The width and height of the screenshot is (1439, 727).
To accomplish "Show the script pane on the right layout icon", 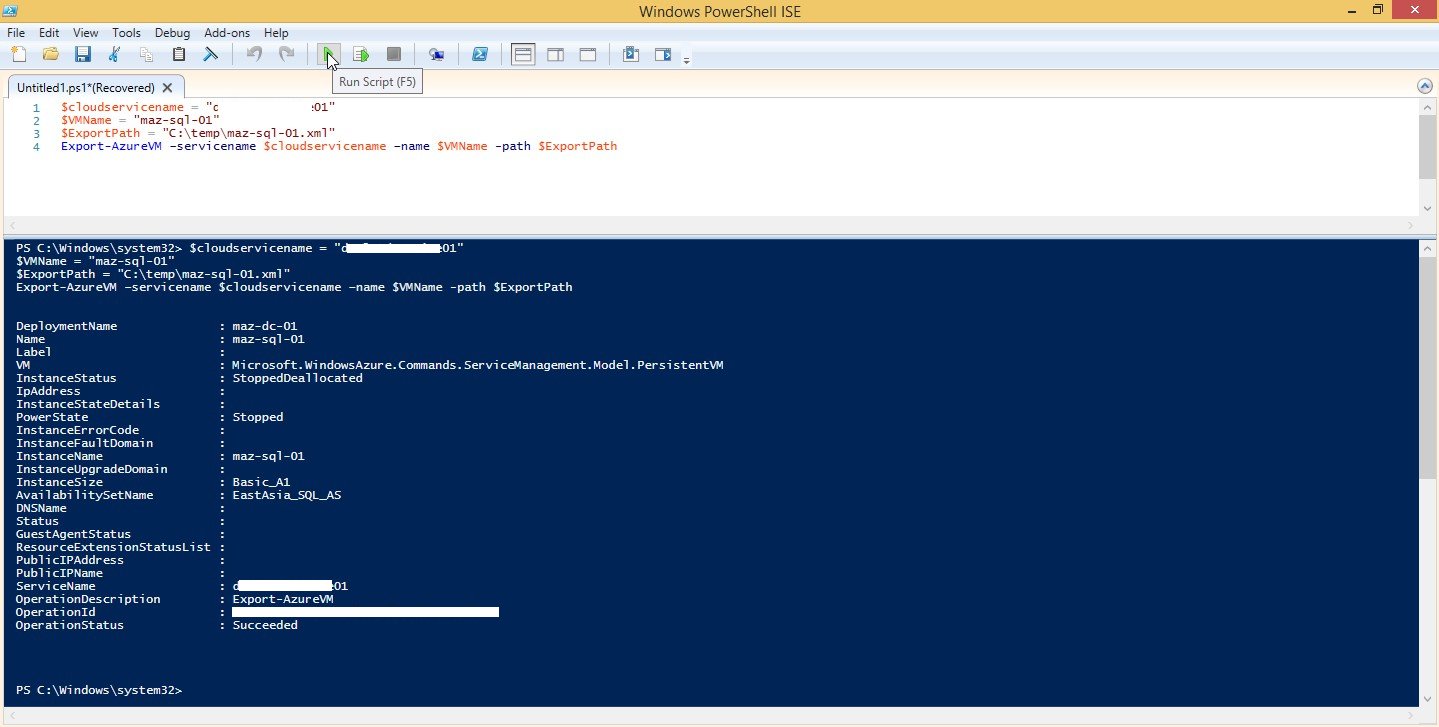I will [555, 54].
